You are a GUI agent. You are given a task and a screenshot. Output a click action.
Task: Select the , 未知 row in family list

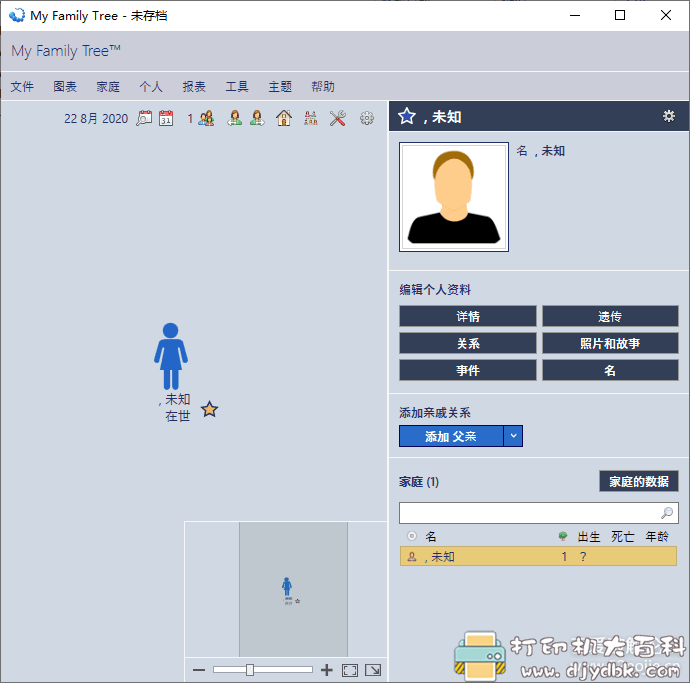(x=538, y=556)
